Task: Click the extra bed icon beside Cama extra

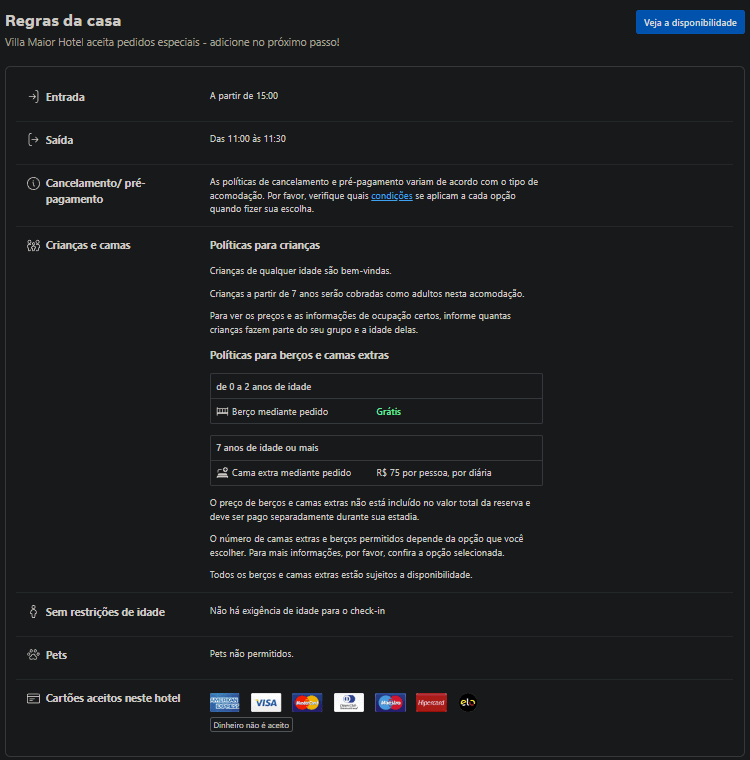Action: (x=222, y=473)
